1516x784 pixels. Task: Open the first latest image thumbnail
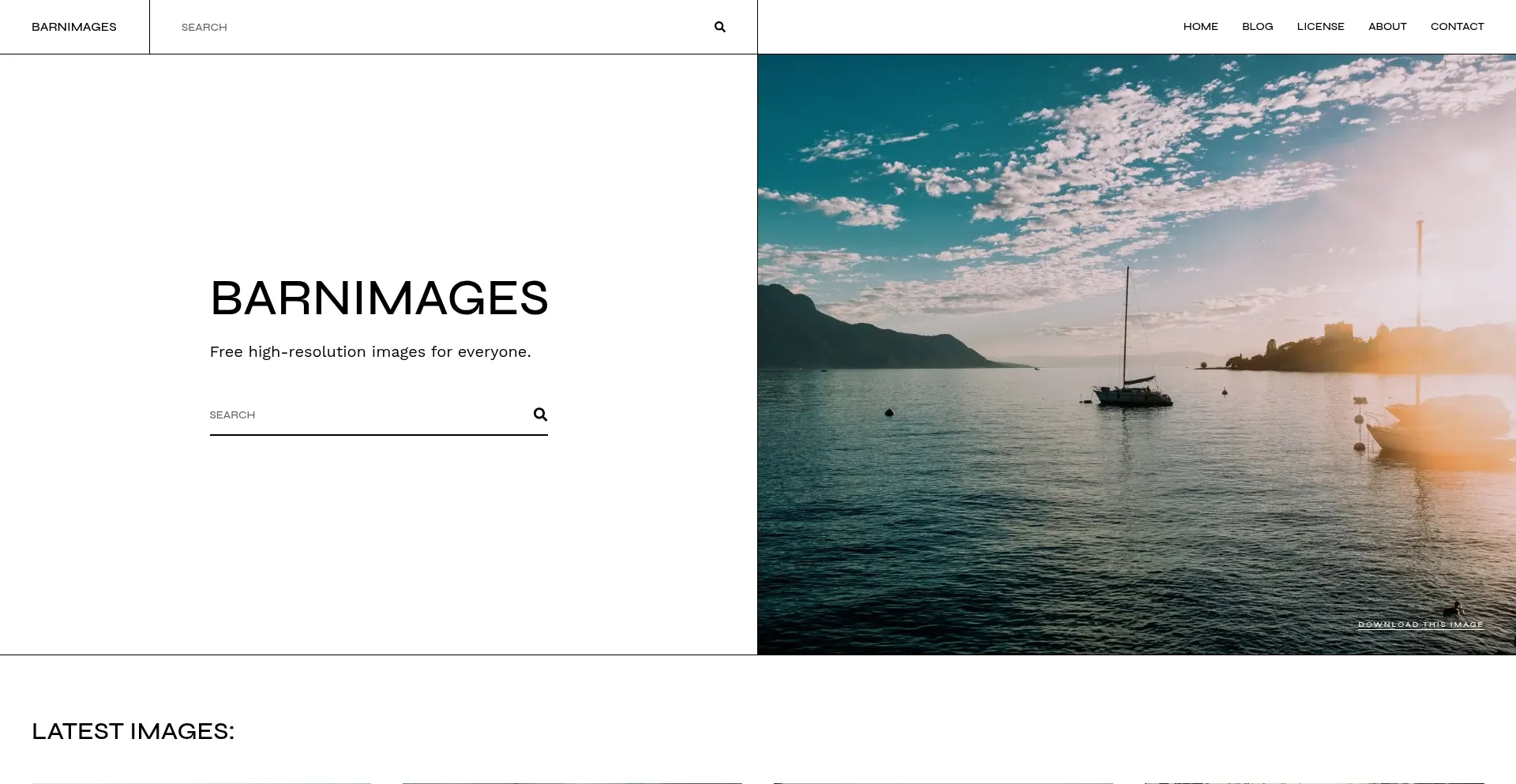coord(201,782)
